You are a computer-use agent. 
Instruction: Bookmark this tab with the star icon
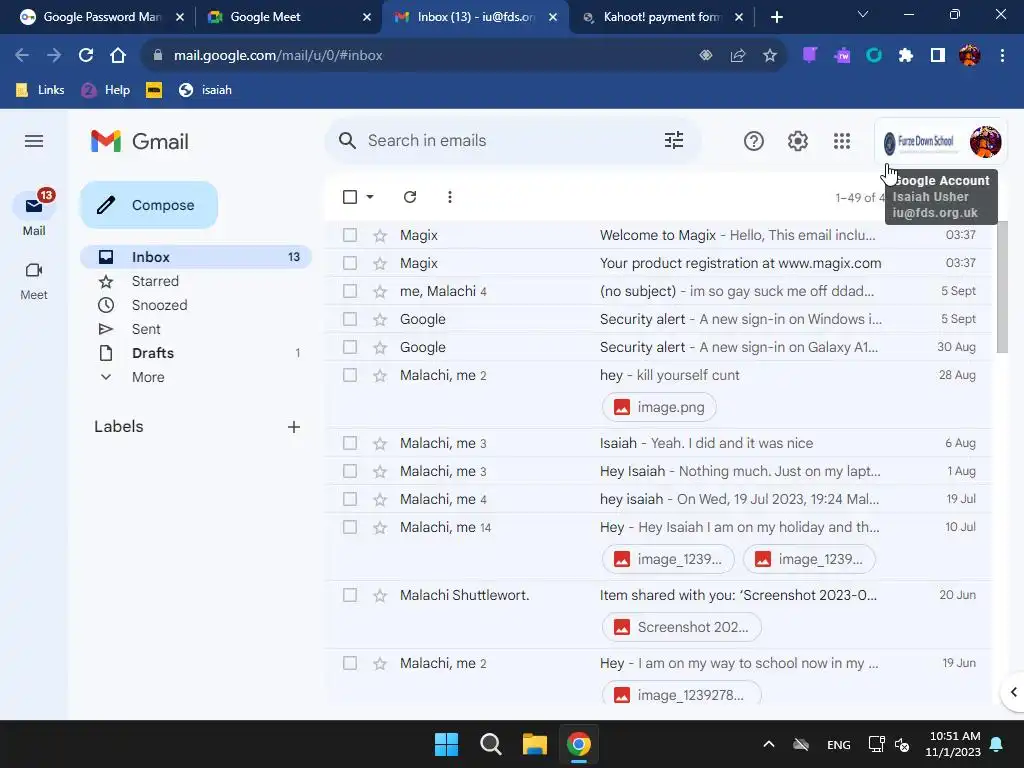(770, 56)
